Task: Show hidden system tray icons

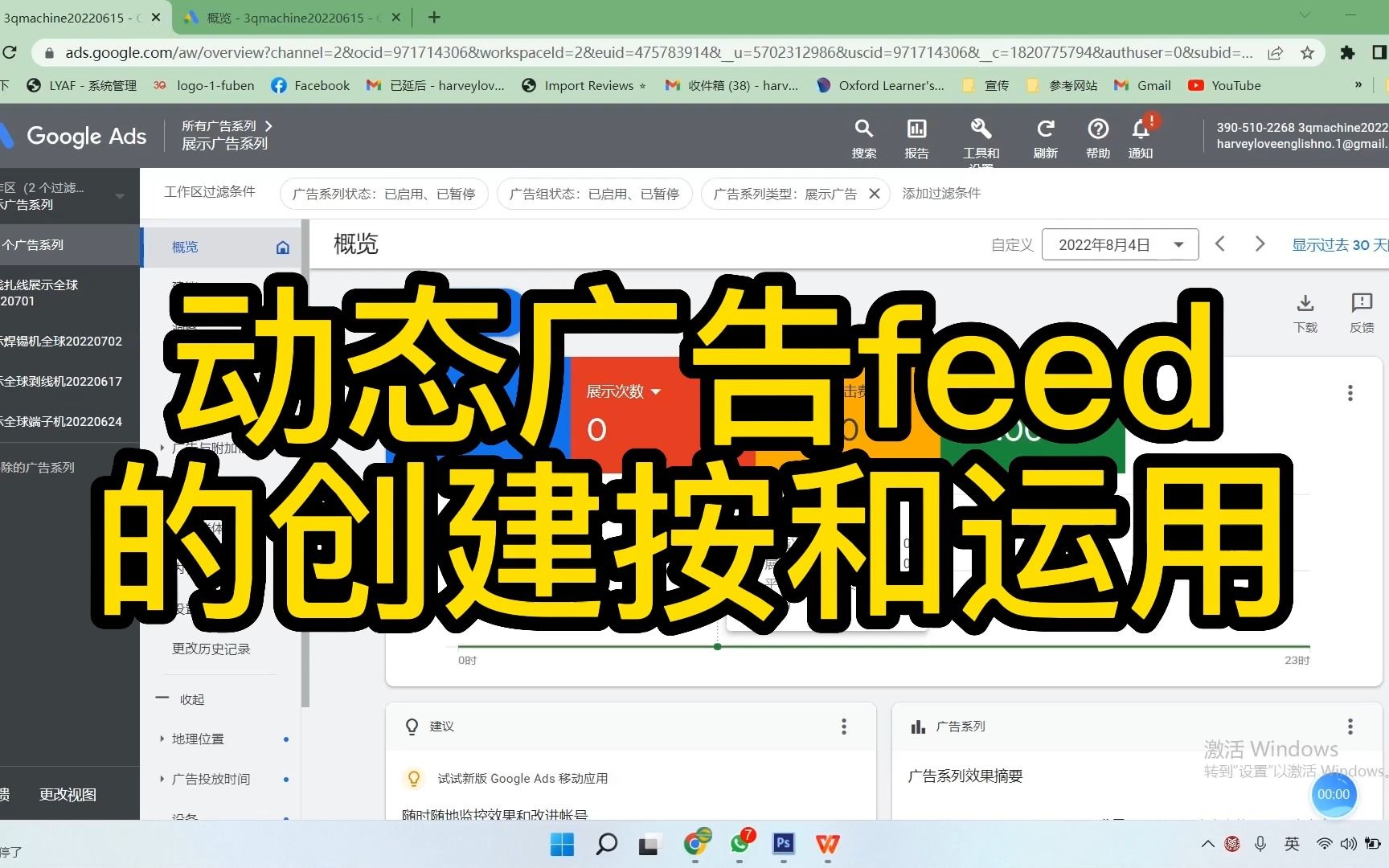Action: coord(1207,844)
